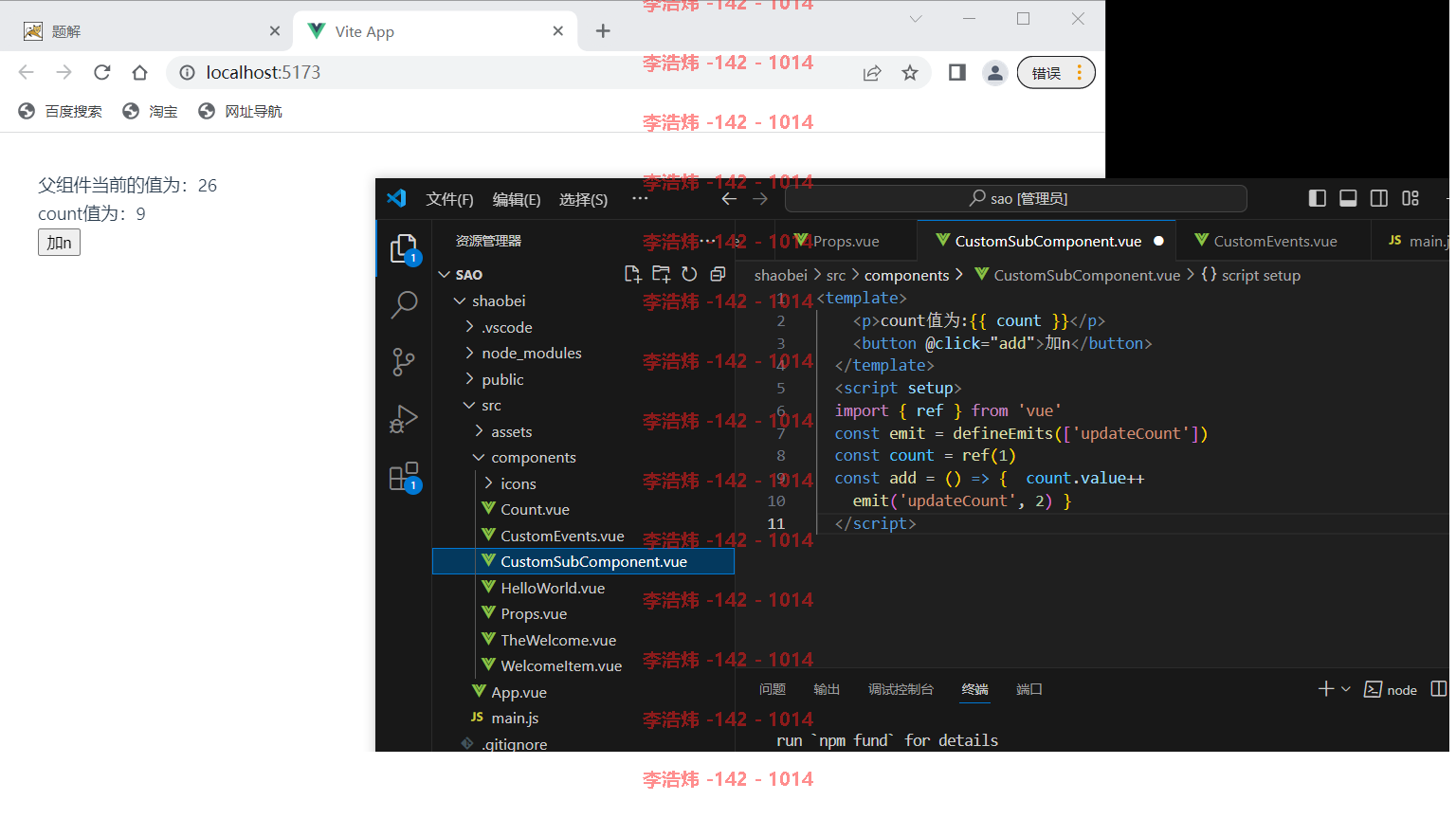This screenshot has width=1456, height=819.
Task: Click the 错误 update button in Chrome
Action: pos(1056,73)
